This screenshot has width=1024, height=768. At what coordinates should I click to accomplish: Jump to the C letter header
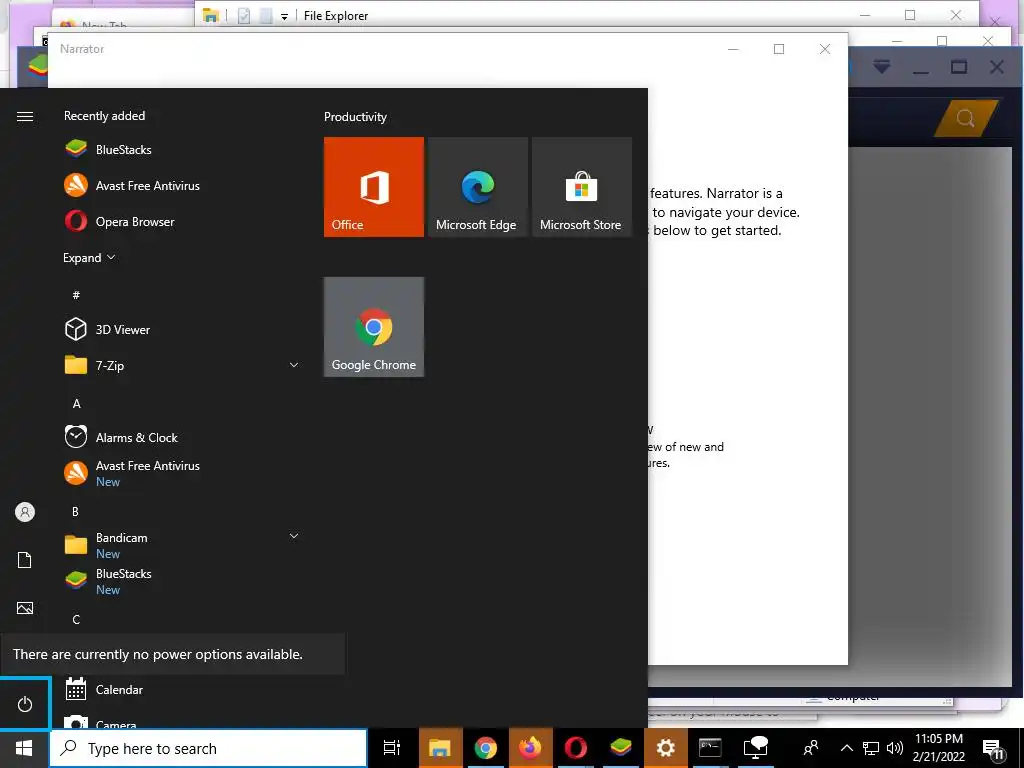[76, 620]
